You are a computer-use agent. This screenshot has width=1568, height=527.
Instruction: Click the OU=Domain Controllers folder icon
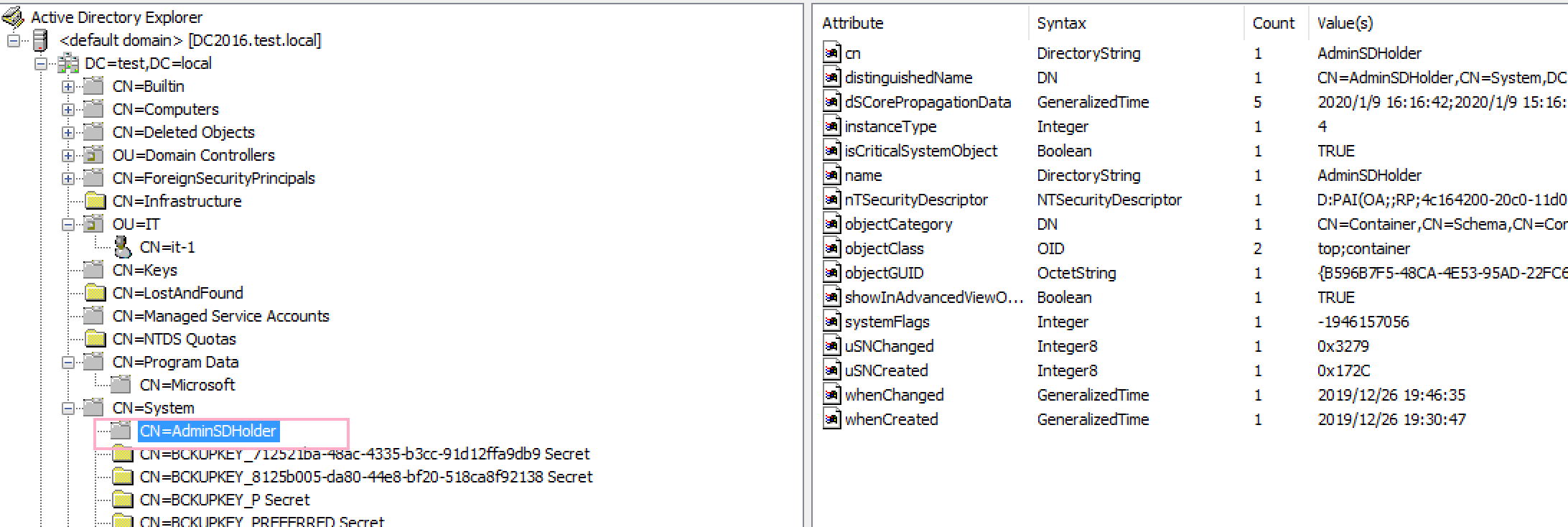coord(93,155)
